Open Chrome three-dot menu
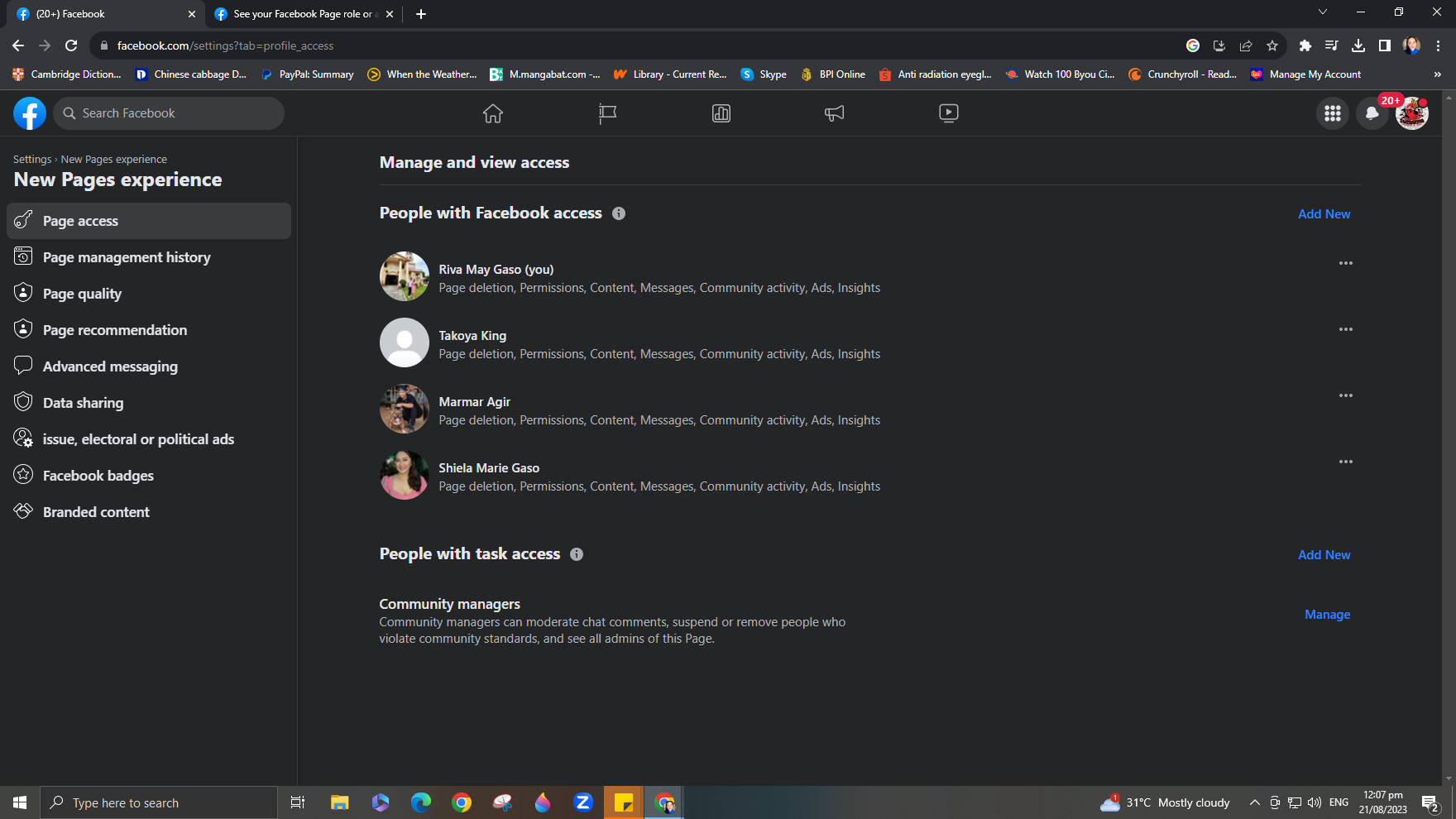1456x819 pixels. pyautogui.click(x=1438, y=45)
